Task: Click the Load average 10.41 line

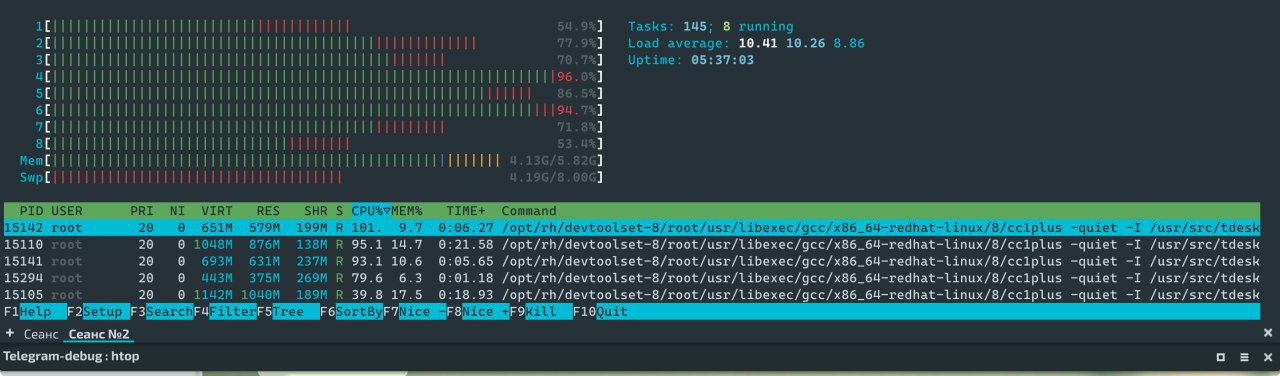Action: click(746, 43)
